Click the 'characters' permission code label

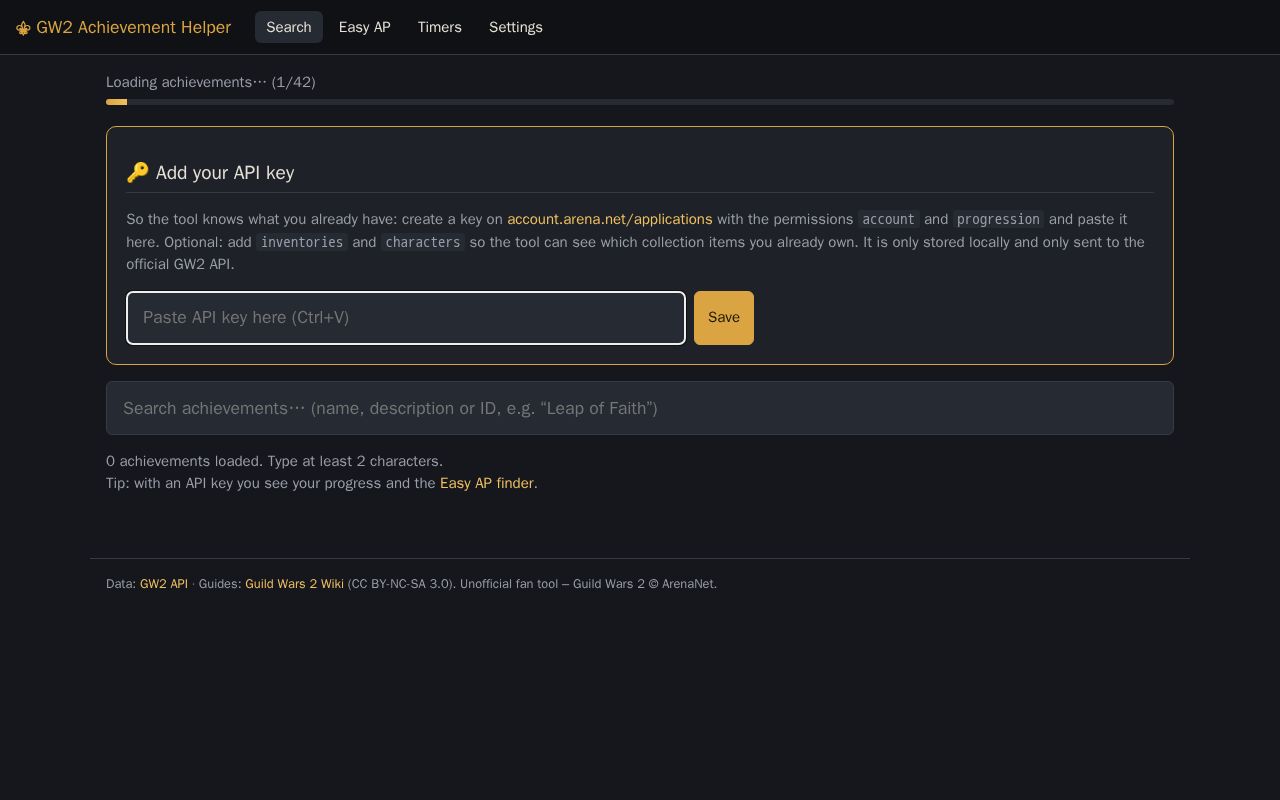pyautogui.click(x=423, y=242)
